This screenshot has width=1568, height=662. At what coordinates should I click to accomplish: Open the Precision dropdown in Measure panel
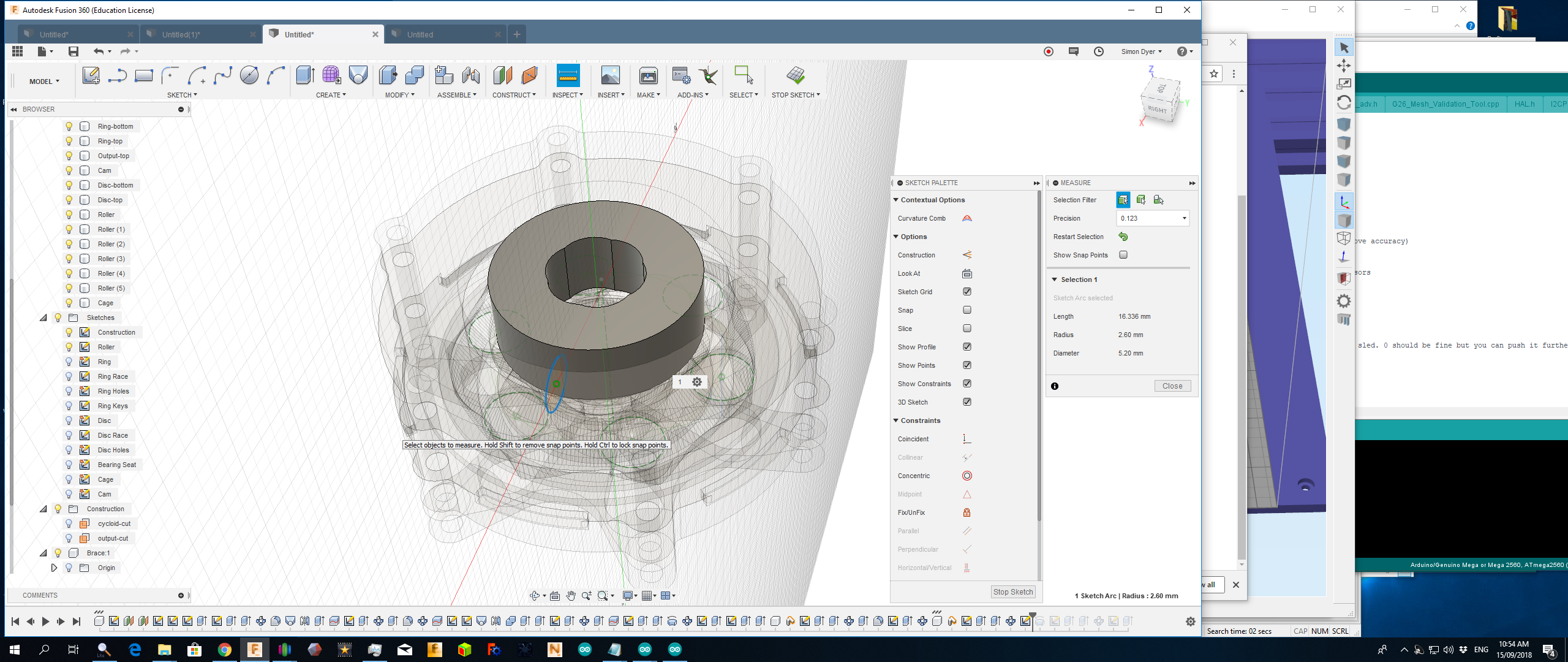pyautogui.click(x=1183, y=218)
